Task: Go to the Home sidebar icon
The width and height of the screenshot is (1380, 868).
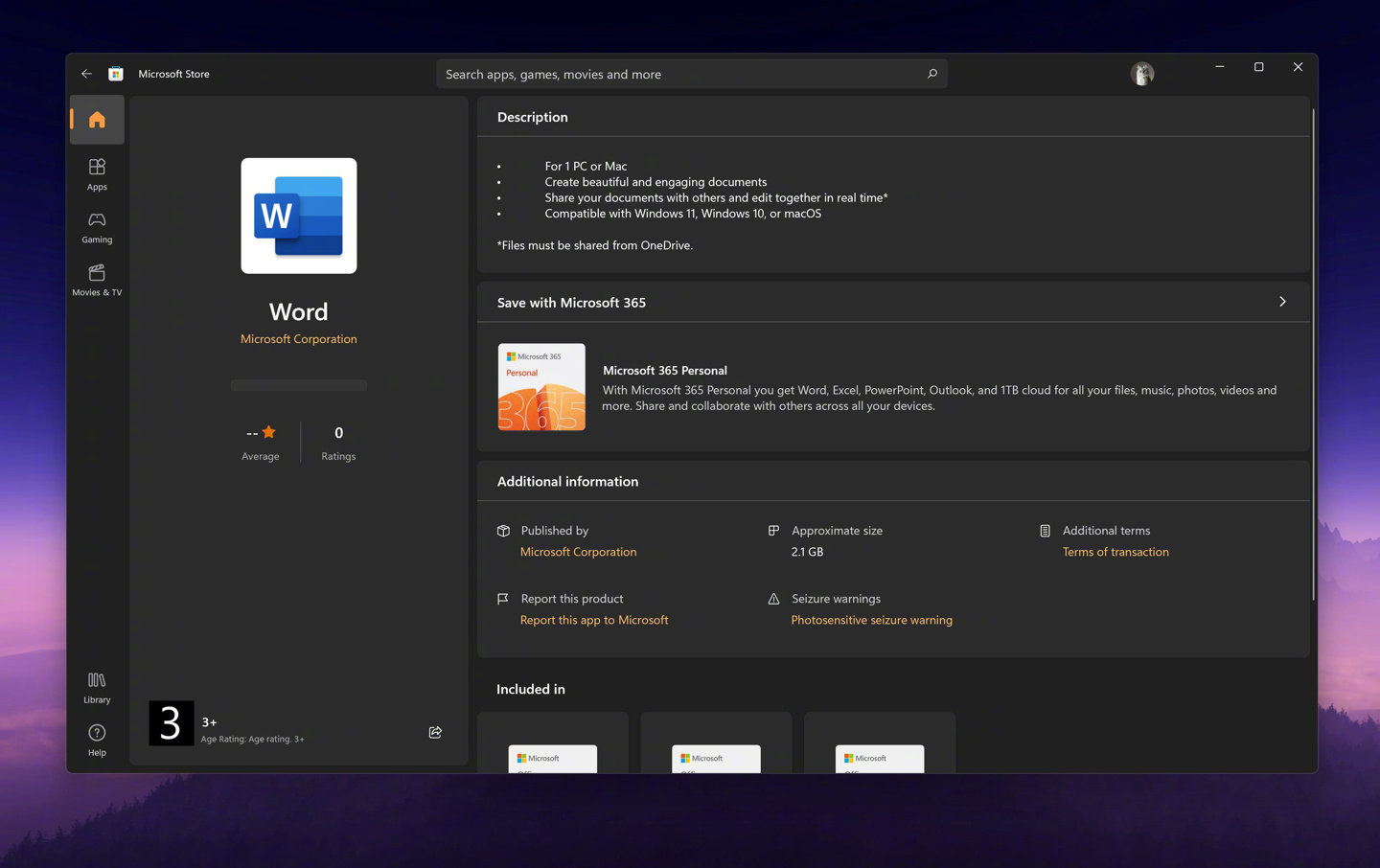Action: pyautogui.click(x=97, y=120)
